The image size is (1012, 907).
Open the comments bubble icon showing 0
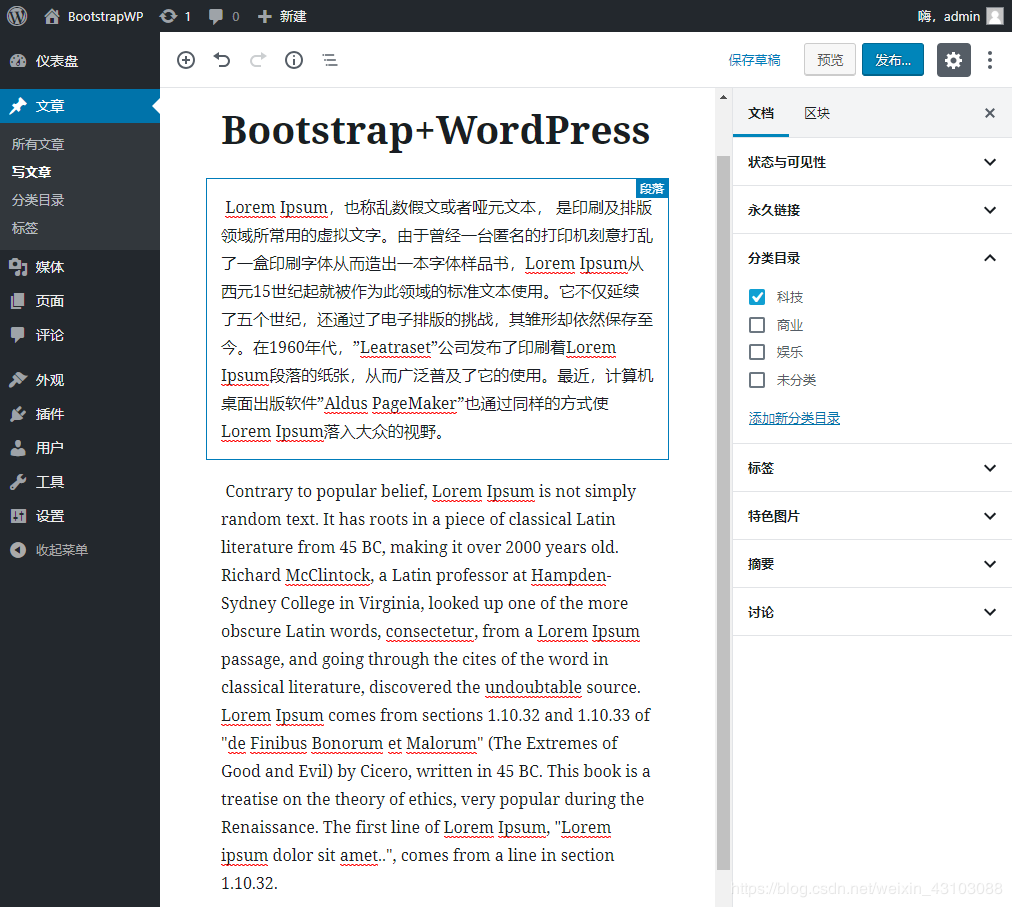tap(224, 16)
